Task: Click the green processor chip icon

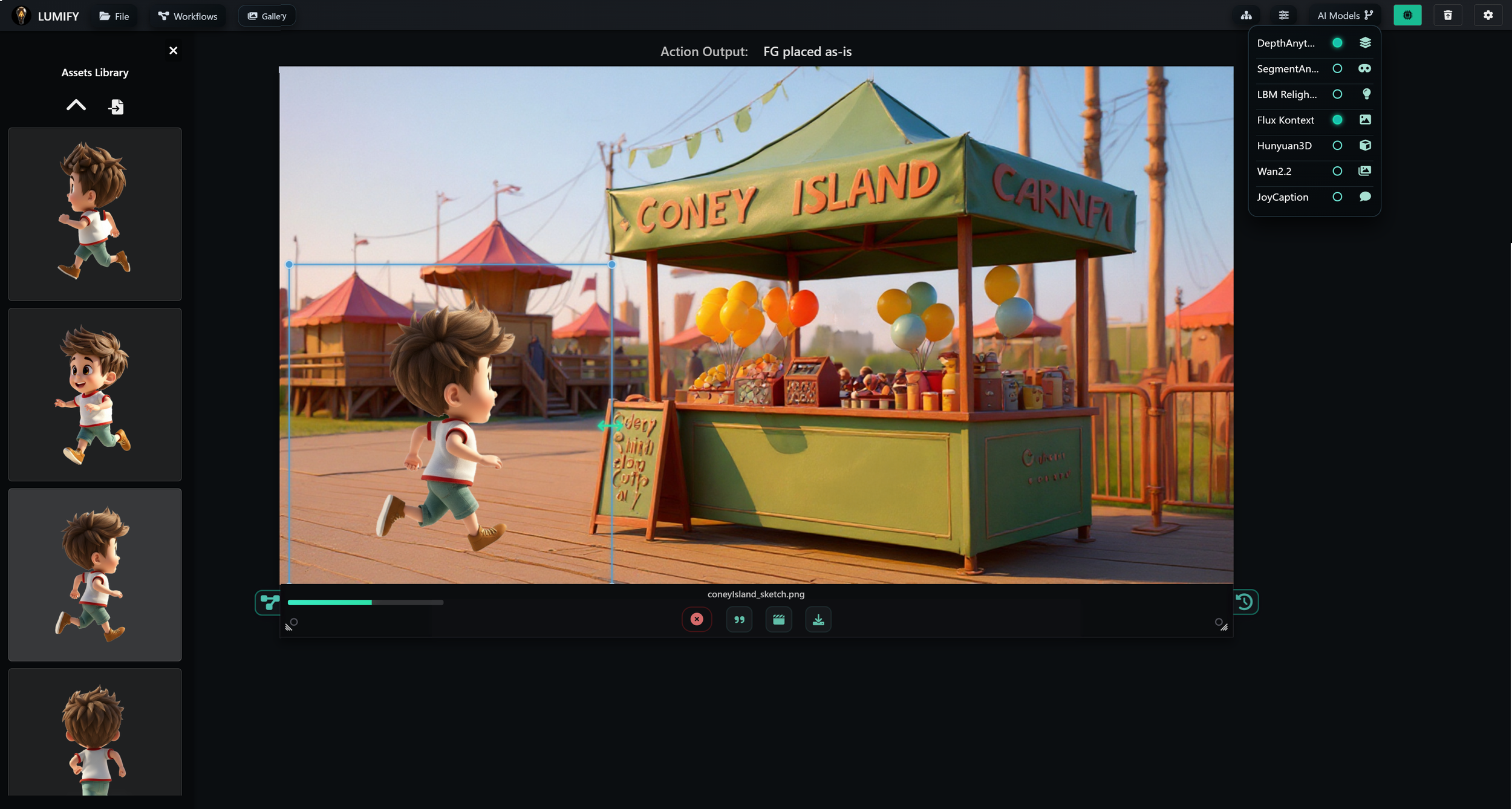Action: tap(1407, 16)
